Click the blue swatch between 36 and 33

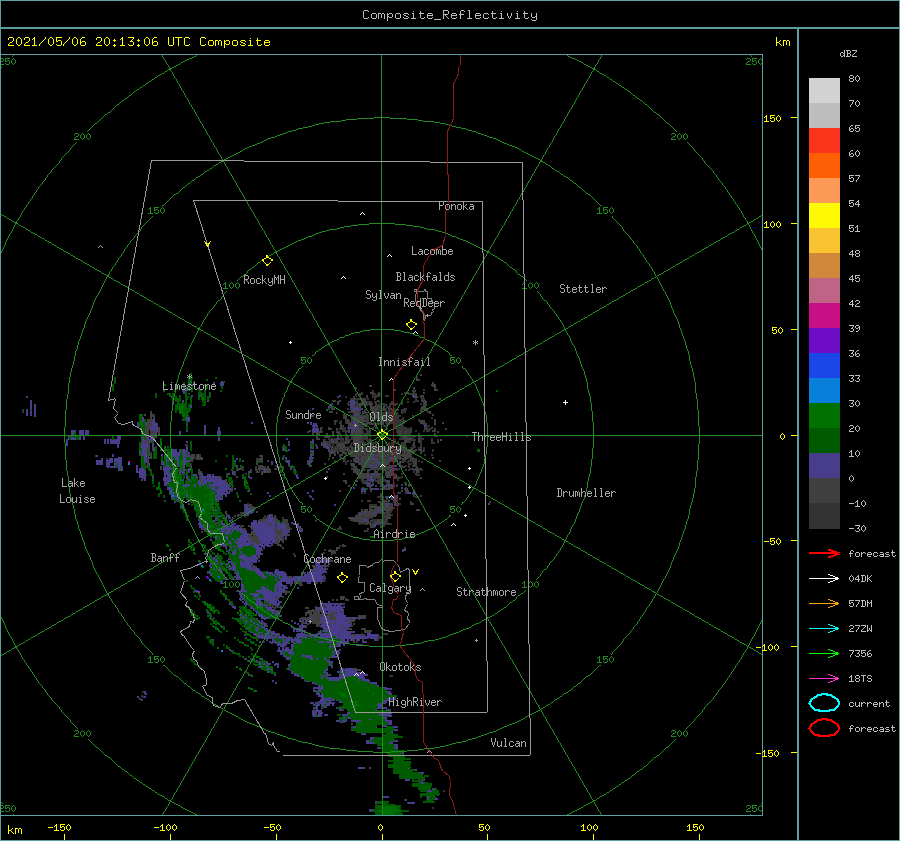tap(824, 365)
